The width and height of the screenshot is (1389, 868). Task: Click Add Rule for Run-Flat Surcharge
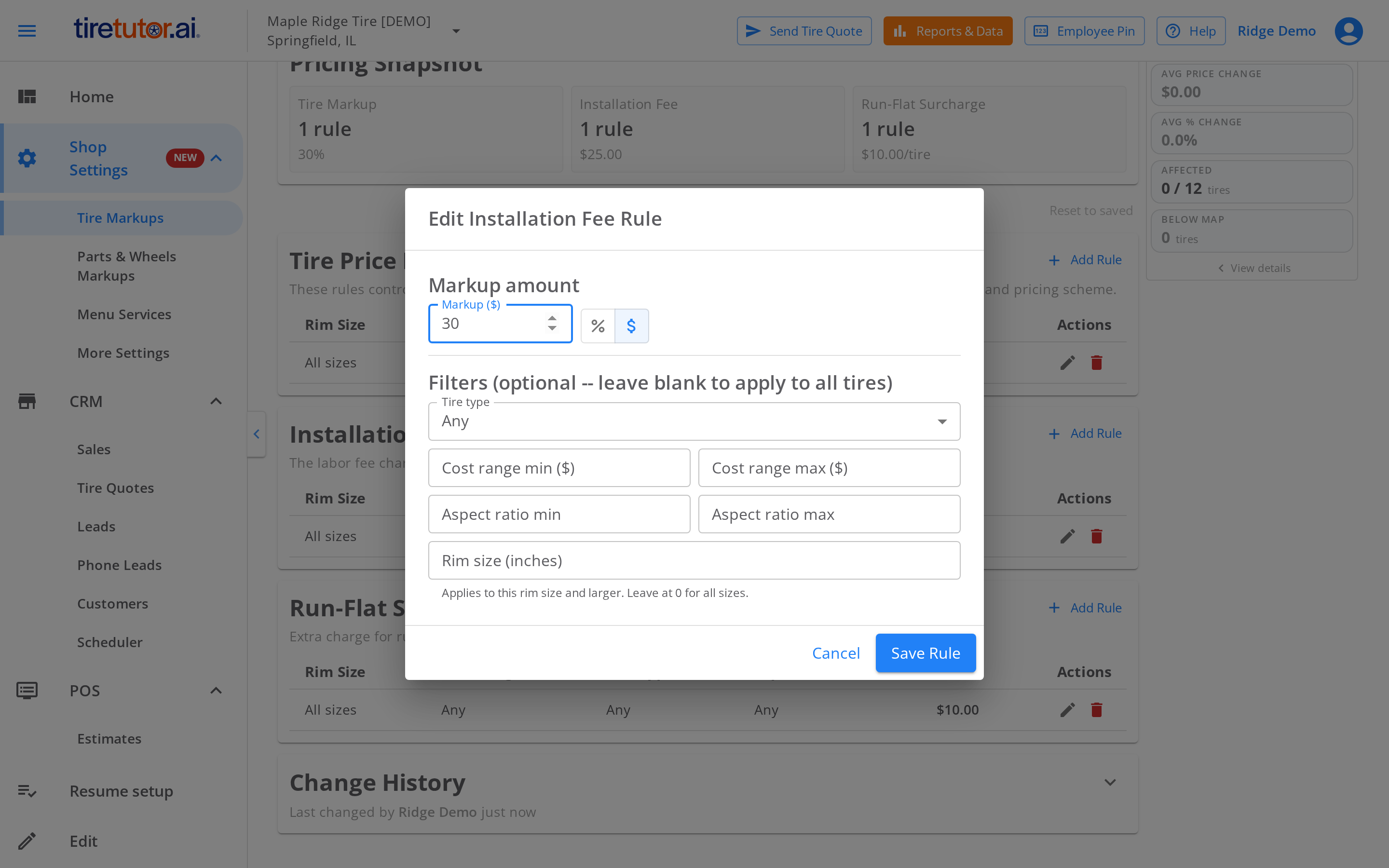pyautogui.click(x=1085, y=608)
